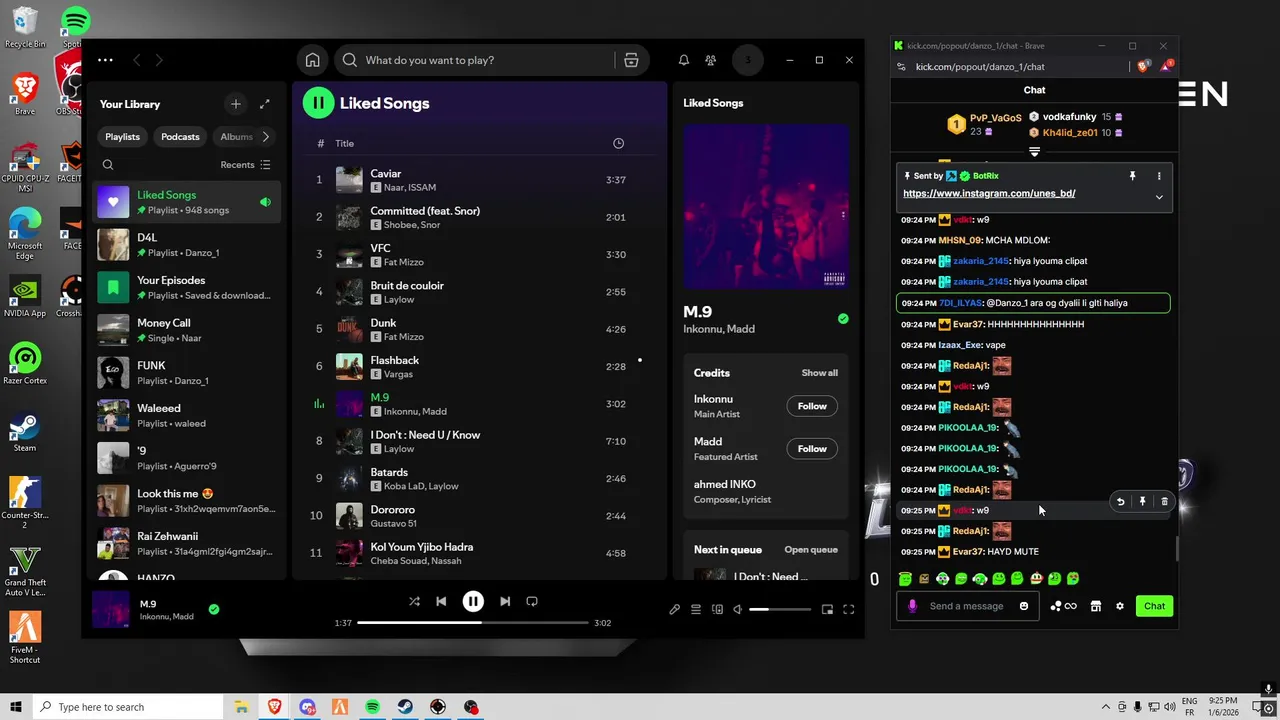Select Podcasts filter chip
1280x720 pixels.
point(180,136)
